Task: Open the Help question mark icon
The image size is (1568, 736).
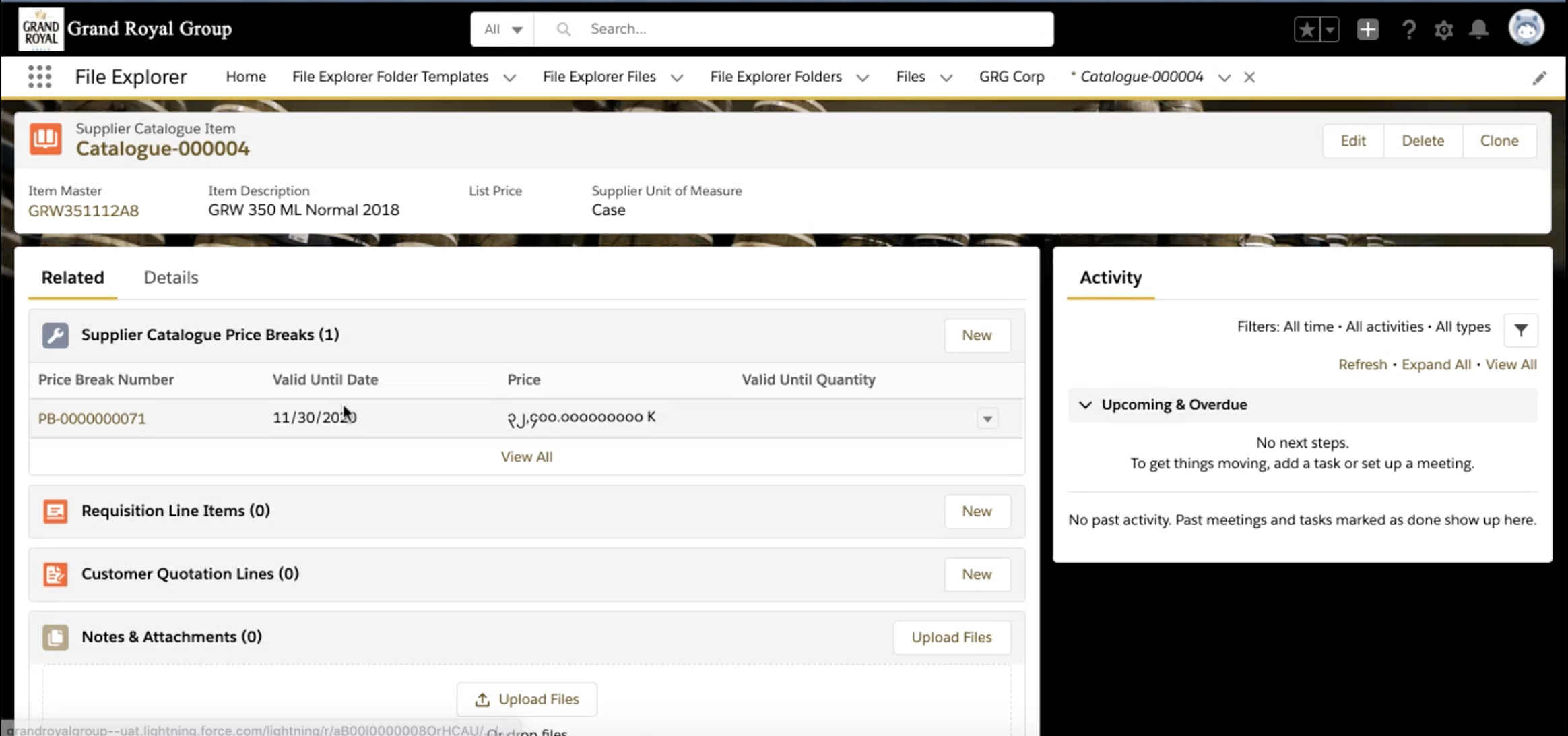Action: tap(1408, 30)
